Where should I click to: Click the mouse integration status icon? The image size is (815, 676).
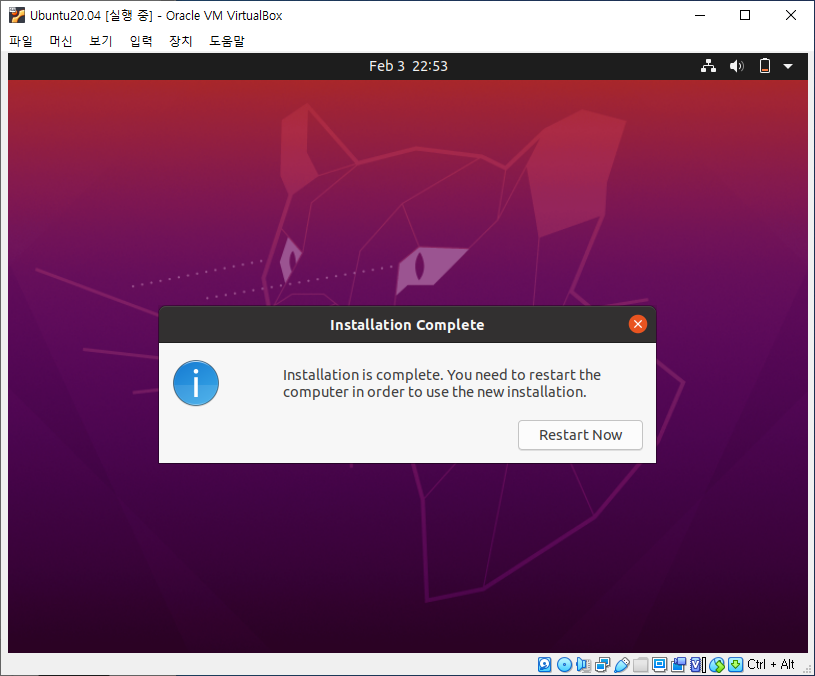click(x=717, y=665)
